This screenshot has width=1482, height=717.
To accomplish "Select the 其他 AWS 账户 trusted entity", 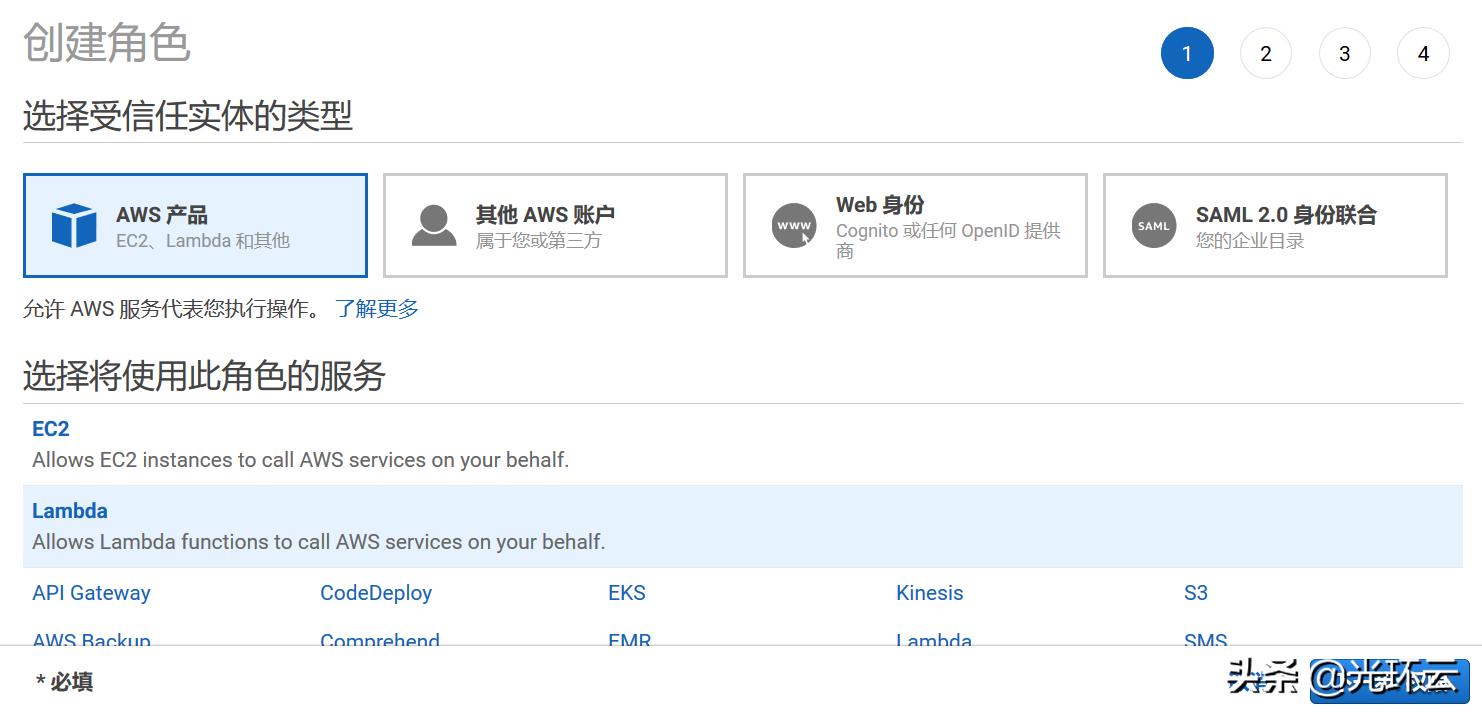I will [555, 224].
